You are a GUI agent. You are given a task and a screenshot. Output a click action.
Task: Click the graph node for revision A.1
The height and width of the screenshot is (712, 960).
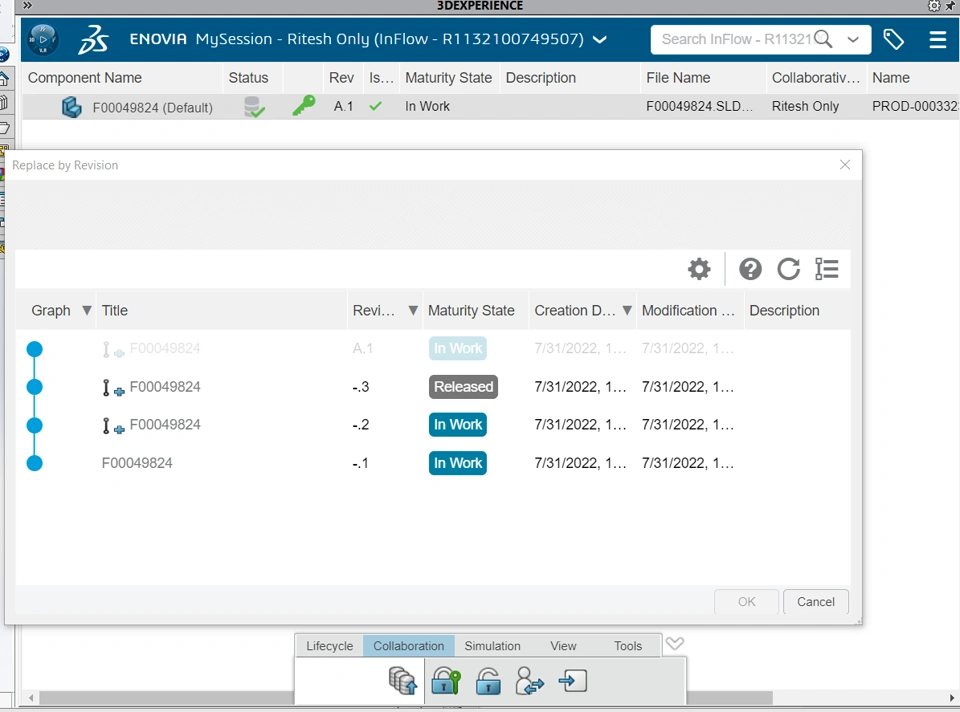pos(35,349)
